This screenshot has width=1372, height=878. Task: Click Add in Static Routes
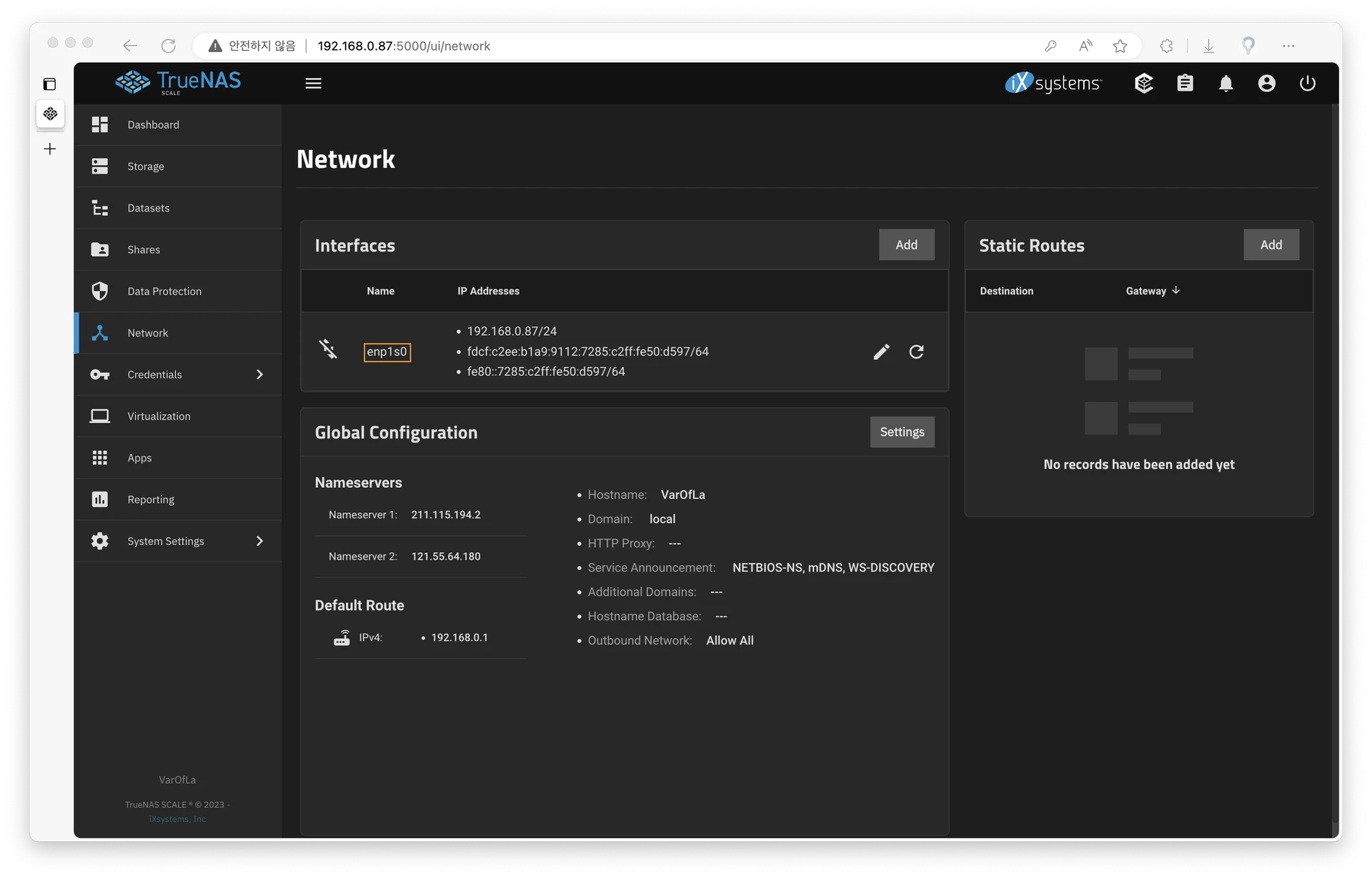tap(1271, 245)
